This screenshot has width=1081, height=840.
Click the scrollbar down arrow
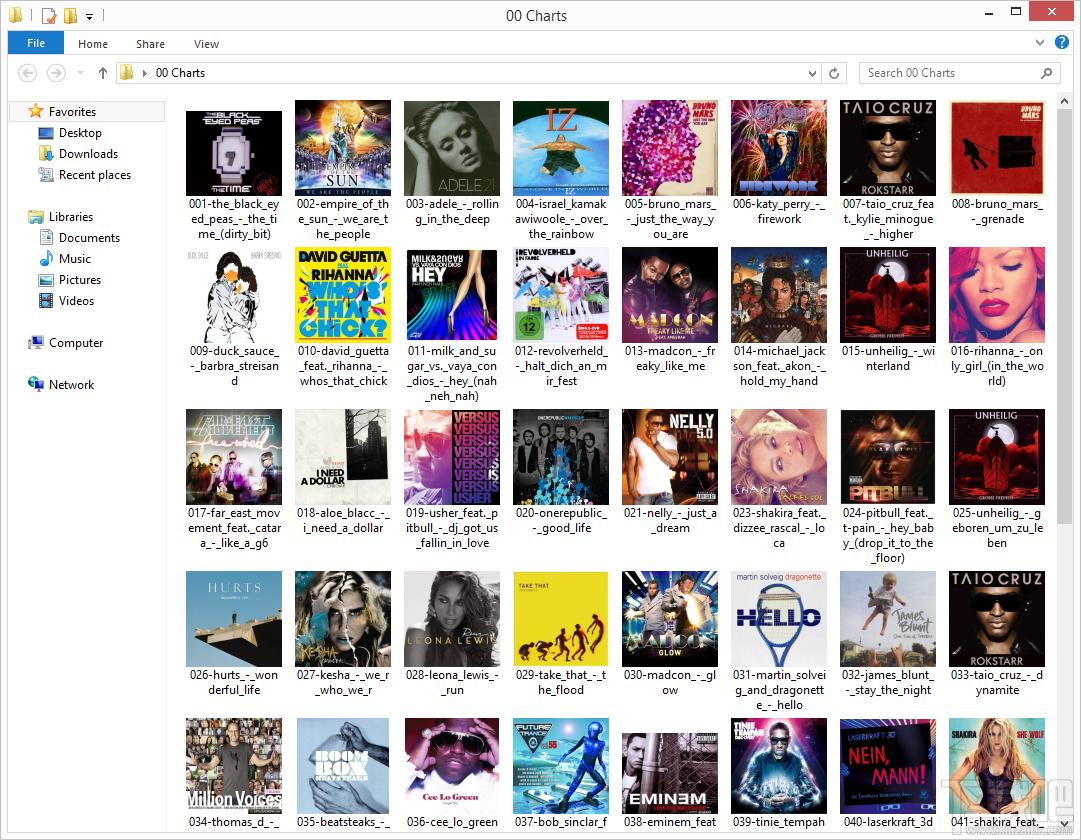(1064, 823)
